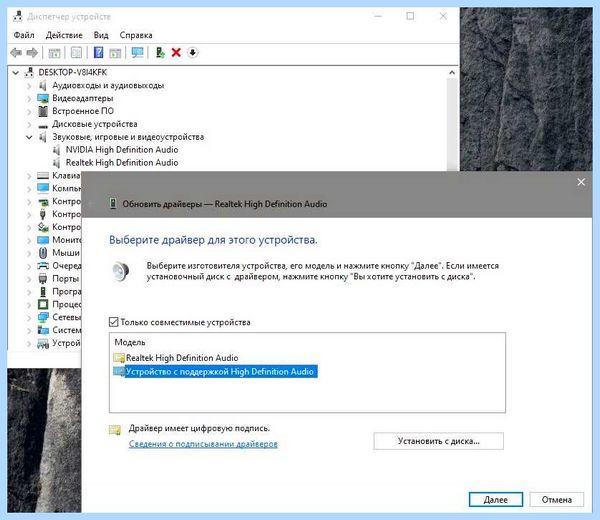Click the drive icon next to Дисковые устройства

click(x=43, y=125)
